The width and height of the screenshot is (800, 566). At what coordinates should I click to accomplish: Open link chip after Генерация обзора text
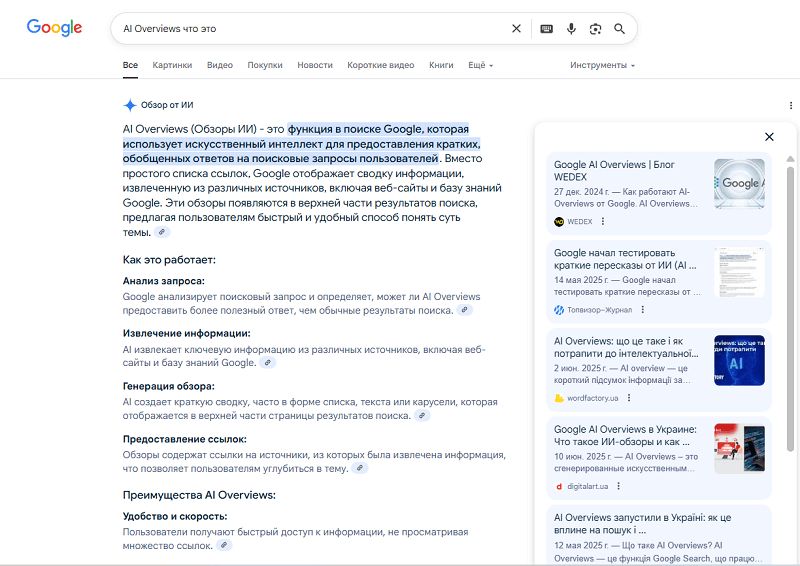click(x=422, y=415)
